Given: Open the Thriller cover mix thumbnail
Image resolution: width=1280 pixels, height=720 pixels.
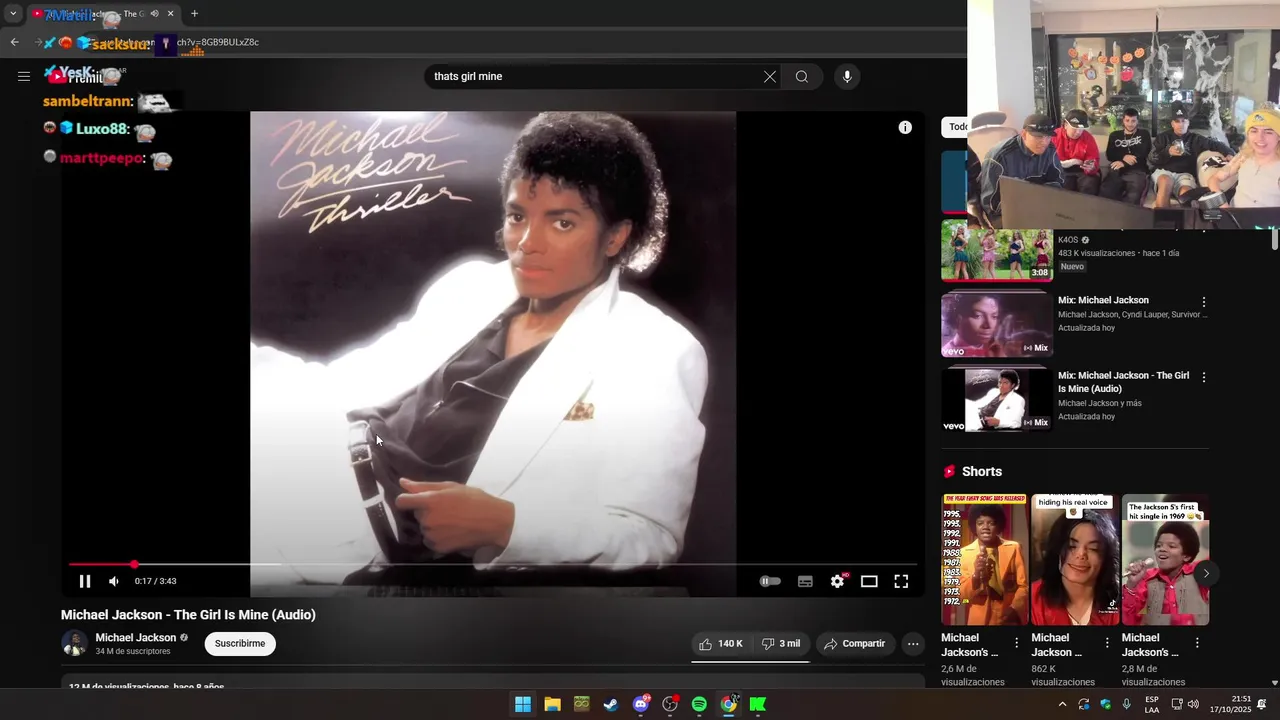Looking at the screenshot, I should pos(997,399).
